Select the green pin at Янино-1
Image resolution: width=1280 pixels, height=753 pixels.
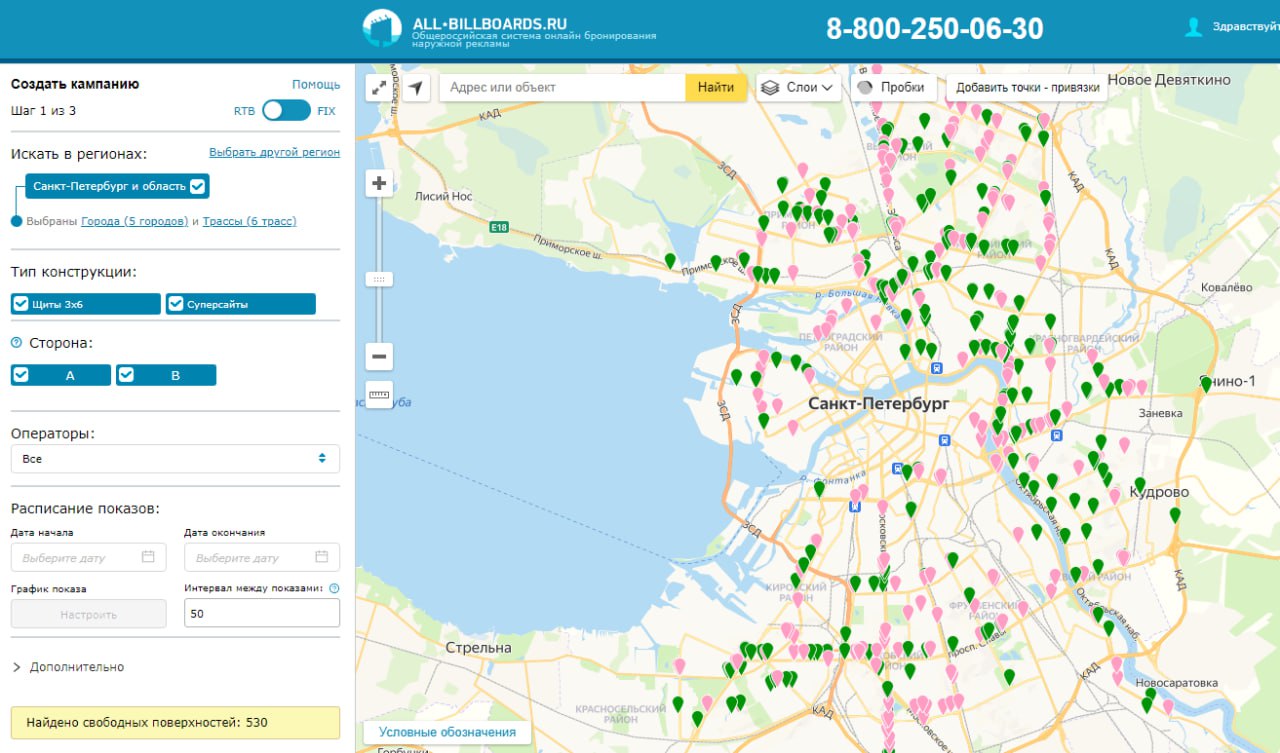point(1206,384)
